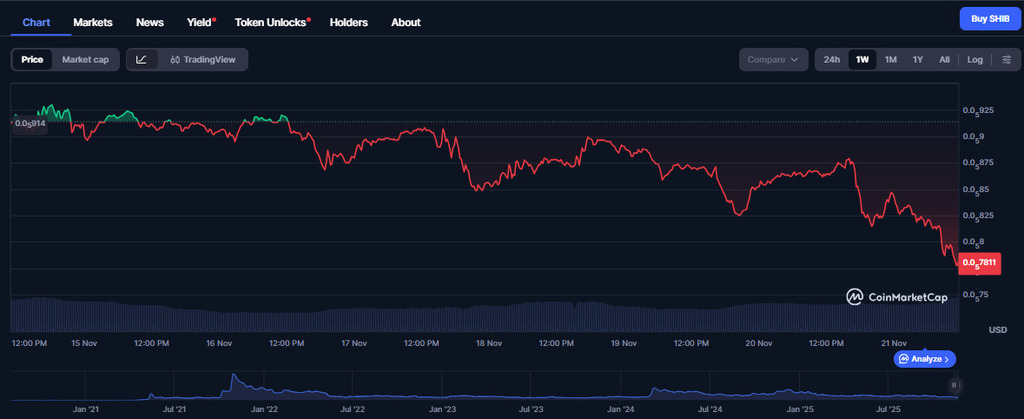Image resolution: width=1024 pixels, height=419 pixels.
Task: Click the mini historical overview chart
Action: pyautogui.click(x=480, y=388)
